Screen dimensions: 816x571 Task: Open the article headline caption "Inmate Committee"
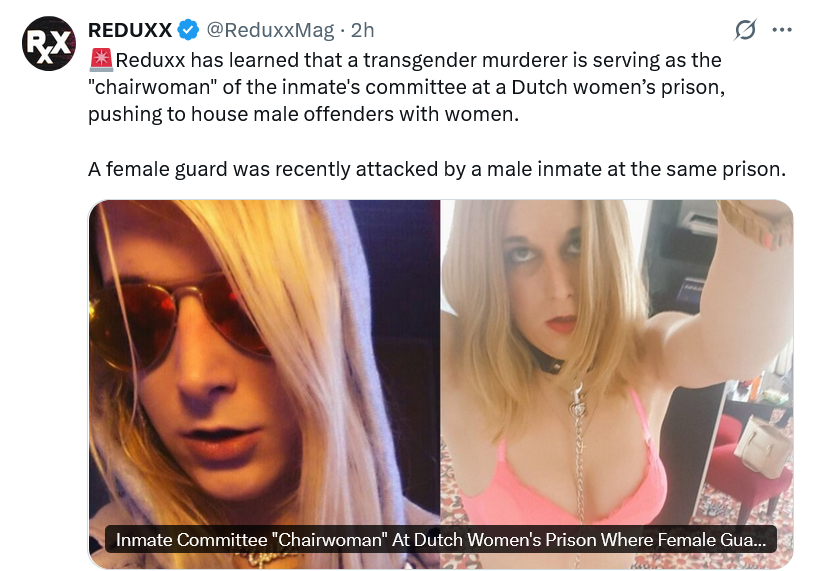(x=441, y=539)
